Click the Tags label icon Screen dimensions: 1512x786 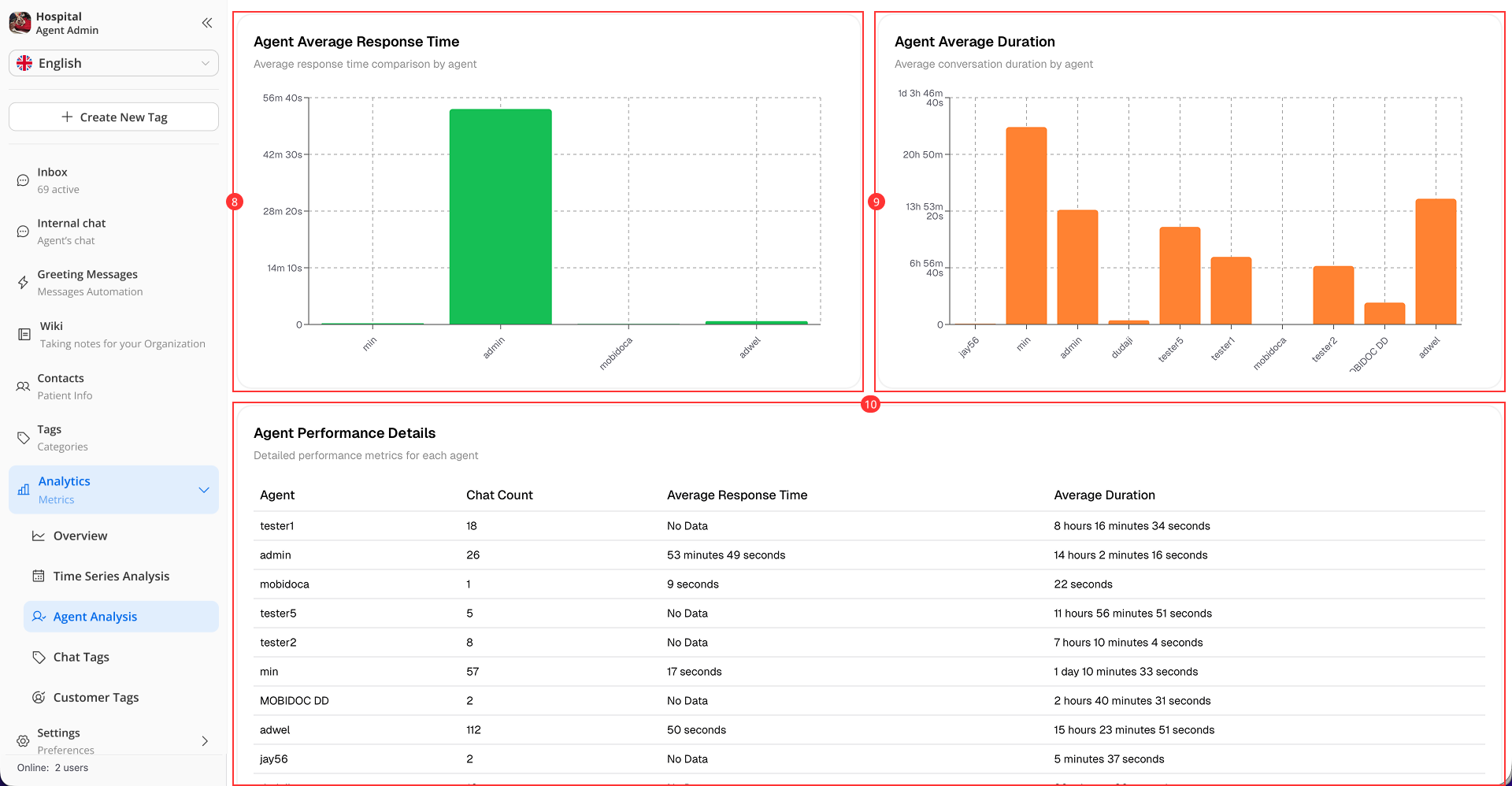[x=23, y=438]
